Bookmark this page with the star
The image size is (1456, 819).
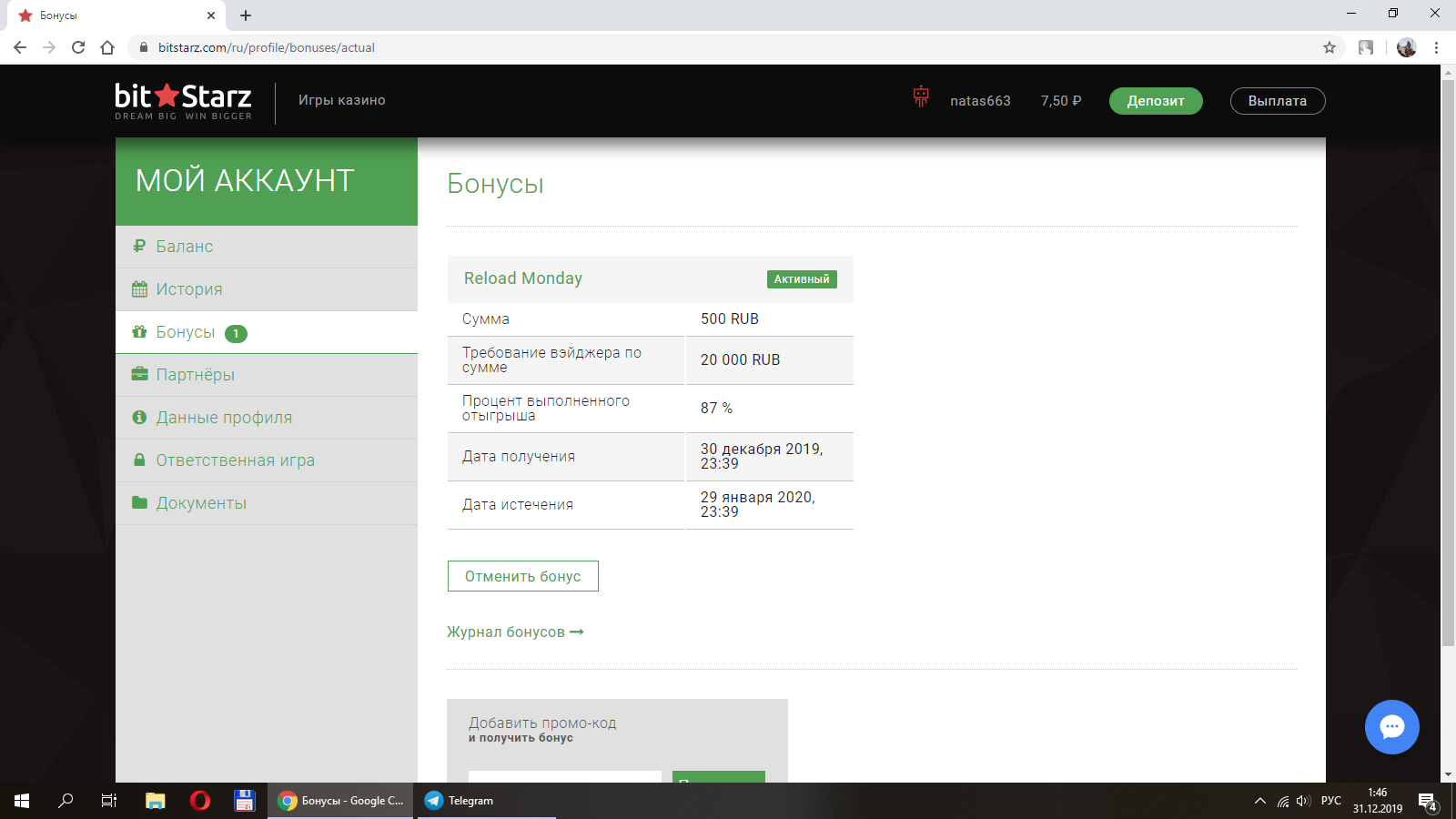(x=1330, y=47)
